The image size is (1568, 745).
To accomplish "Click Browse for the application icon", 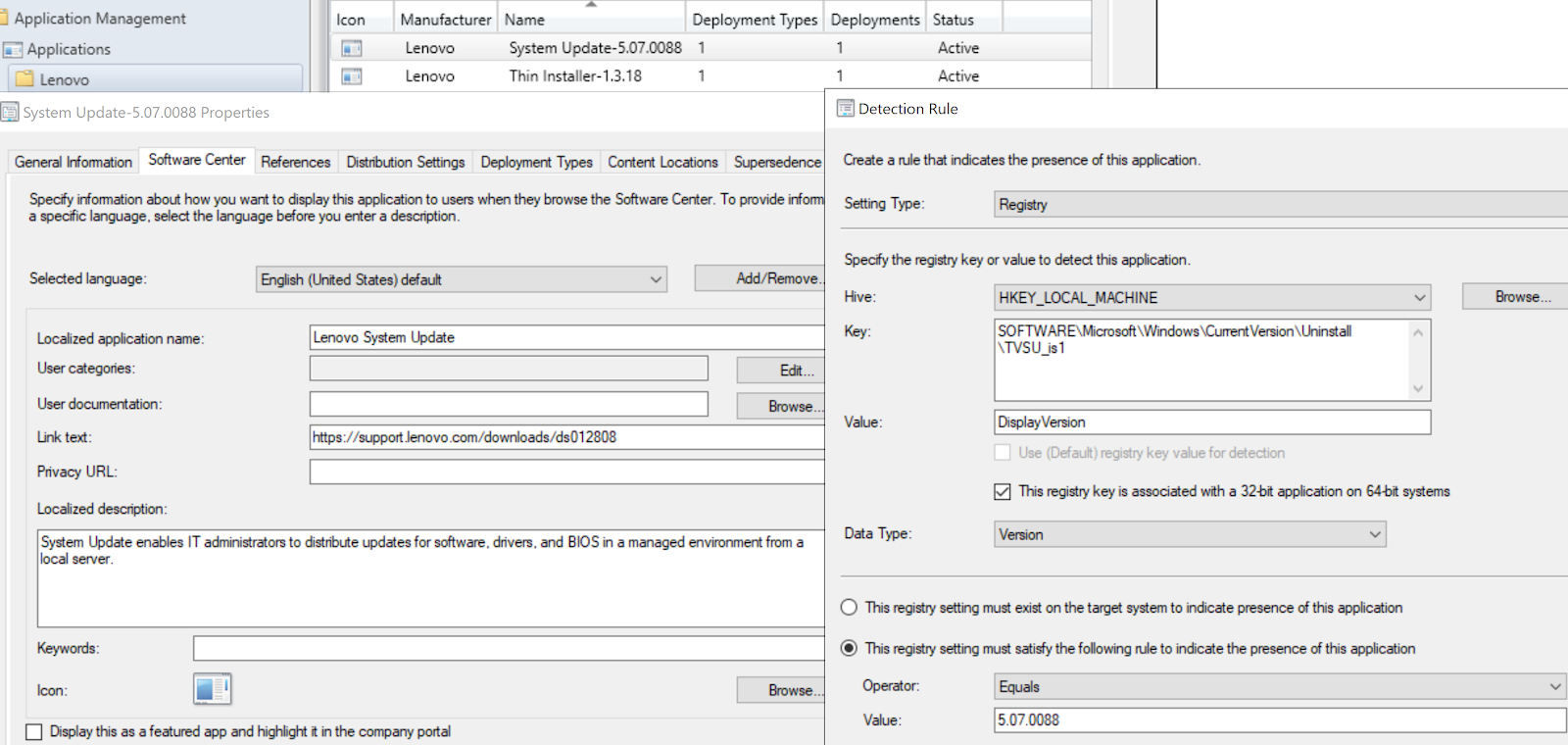I will tap(782, 690).
